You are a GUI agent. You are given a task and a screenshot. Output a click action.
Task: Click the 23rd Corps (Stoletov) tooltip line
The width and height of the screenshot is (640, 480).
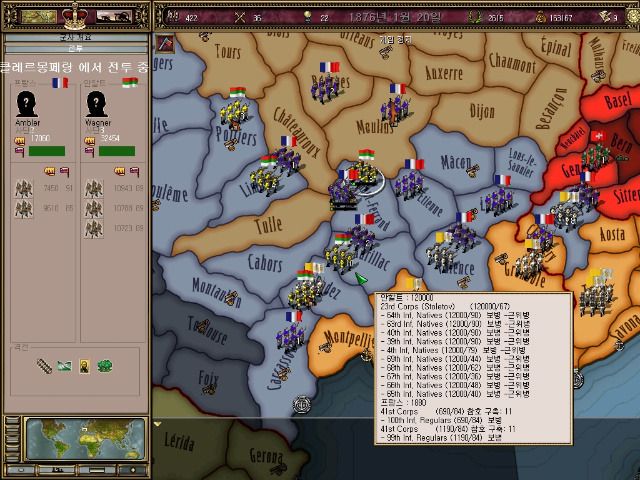pyautogui.click(x=446, y=307)
